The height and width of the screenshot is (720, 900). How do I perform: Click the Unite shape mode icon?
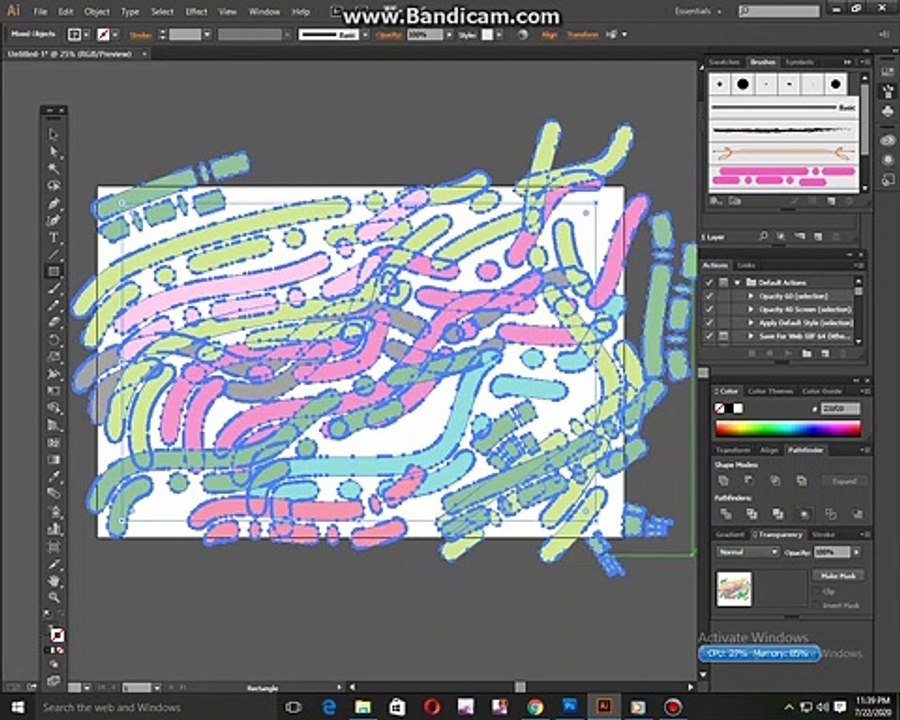pyautogui.click(x=723, y=481)
